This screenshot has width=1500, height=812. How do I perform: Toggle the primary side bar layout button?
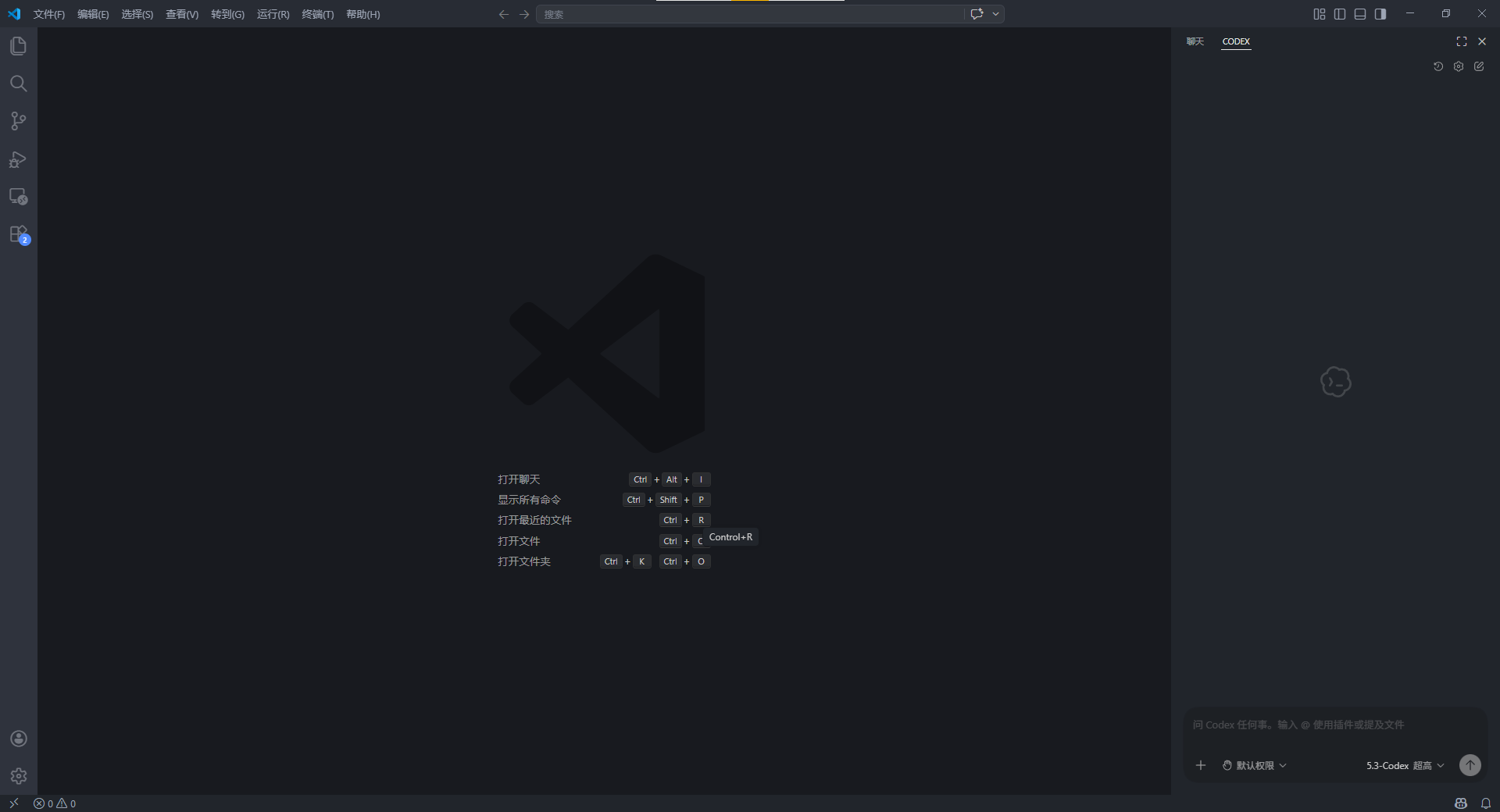(1340, 14)
